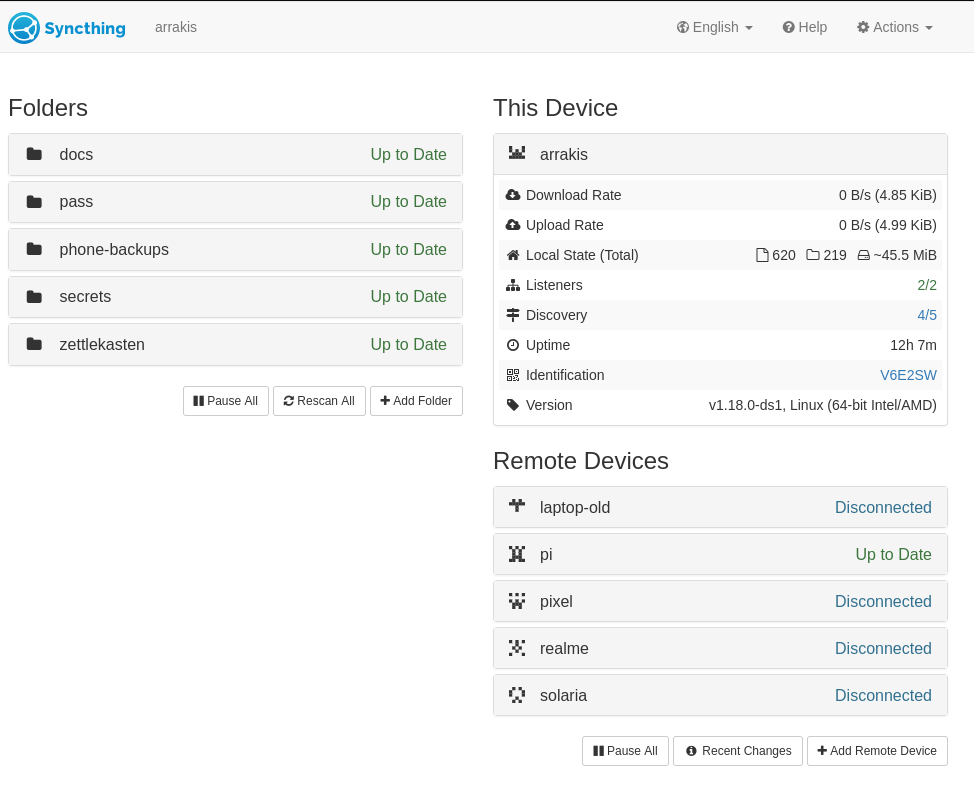Click the Folders heading

click(48, 108)
